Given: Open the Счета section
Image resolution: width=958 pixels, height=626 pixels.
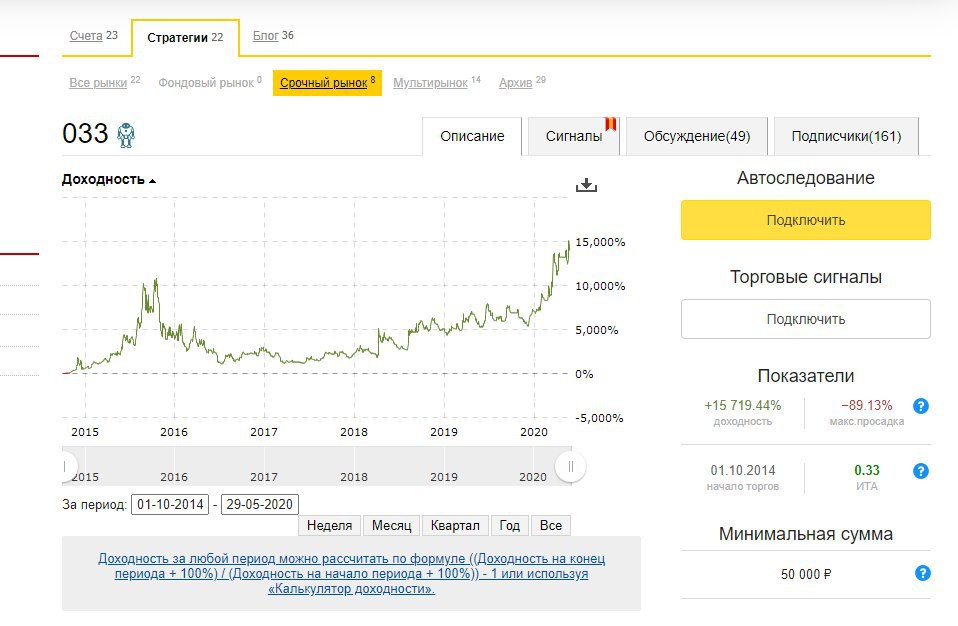Looking at the screenshot, I should click(x=86, y=36).
